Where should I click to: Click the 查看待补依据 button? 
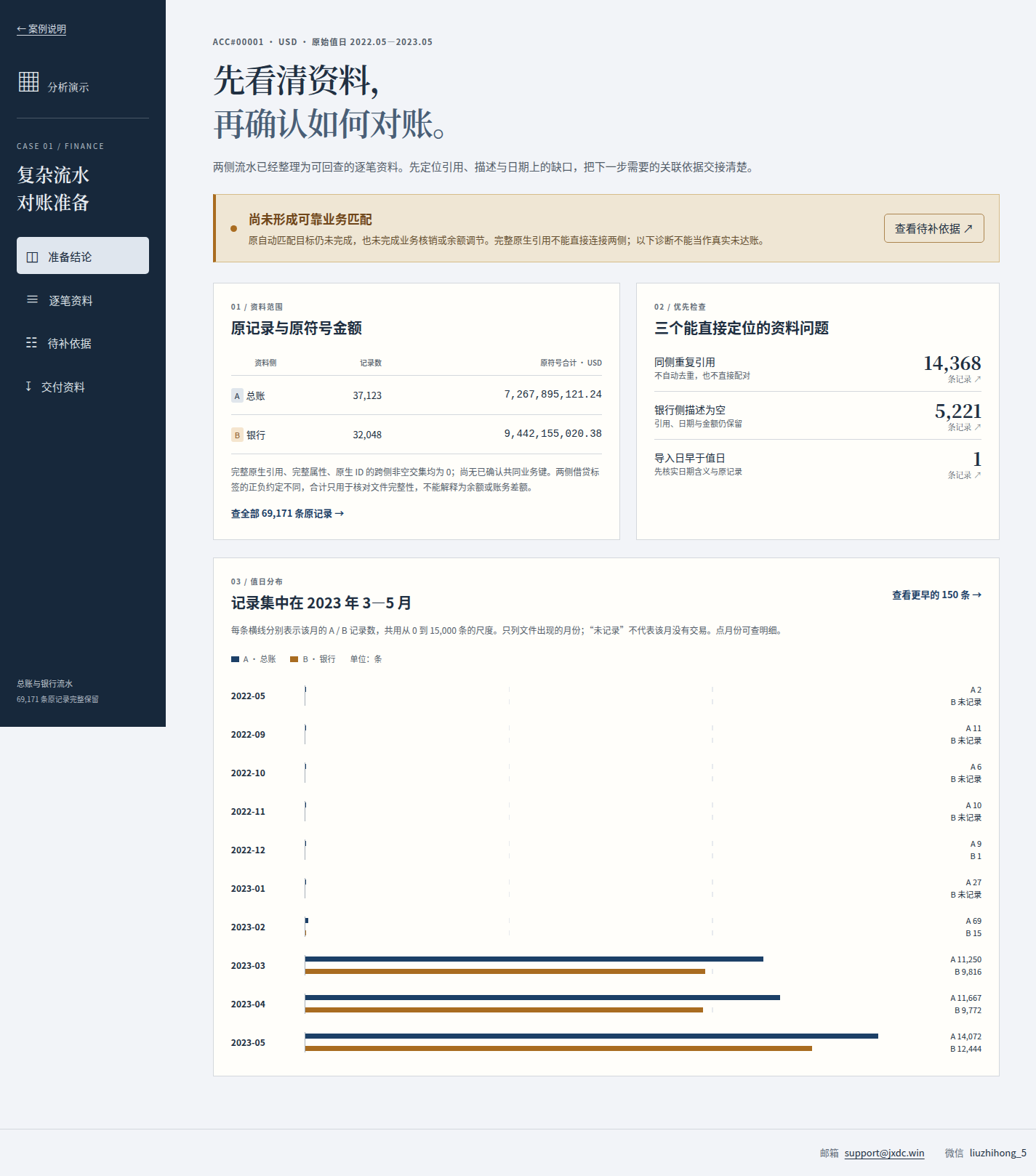pyautogui.click(x=933, y=228)
